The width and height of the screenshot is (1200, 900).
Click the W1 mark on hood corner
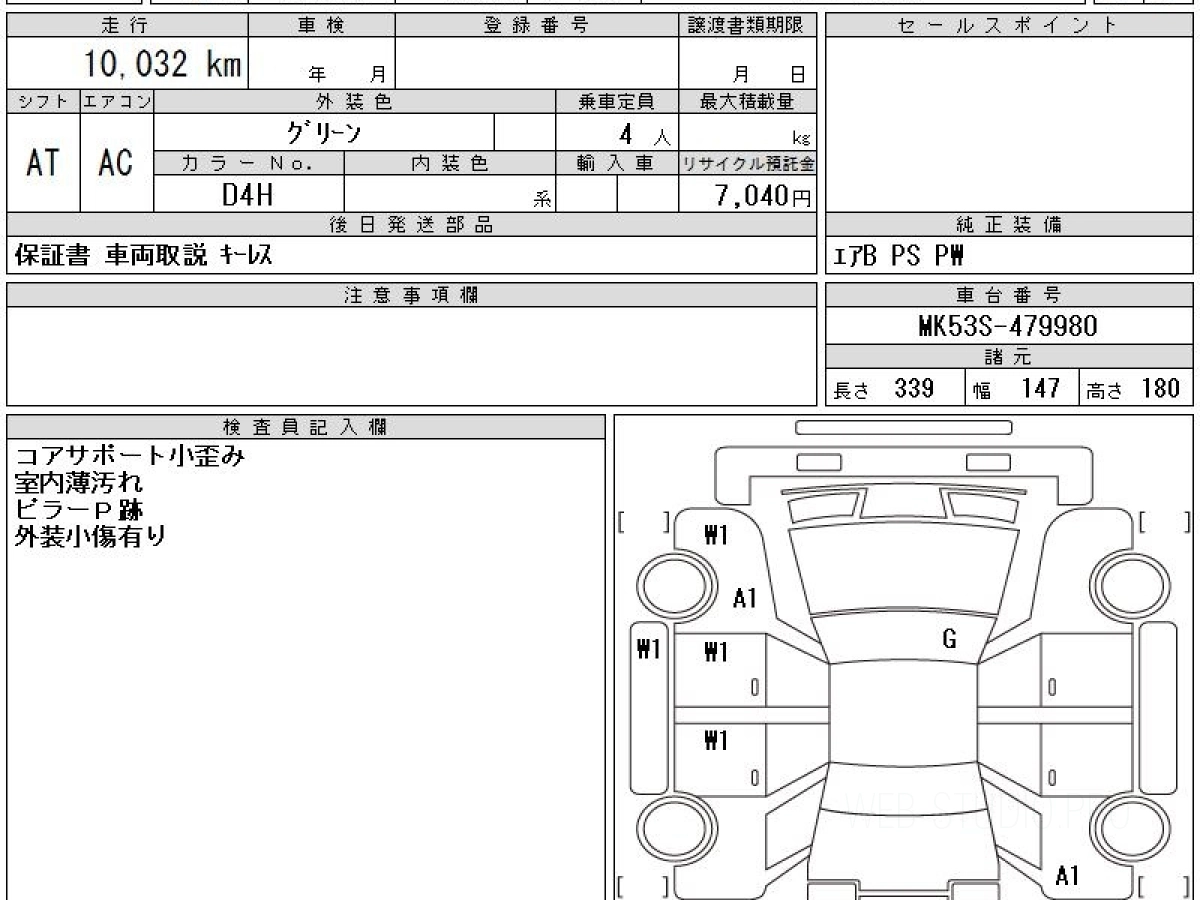click(x=716, y=535)
